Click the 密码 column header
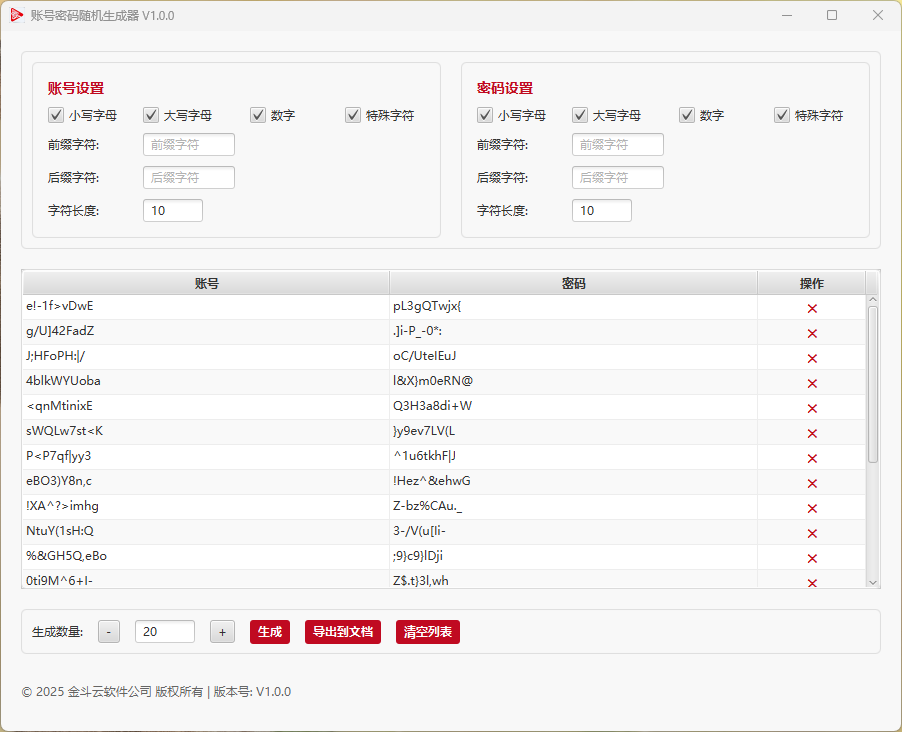Viewport: 902px width, 732px height. pos(573,283)
